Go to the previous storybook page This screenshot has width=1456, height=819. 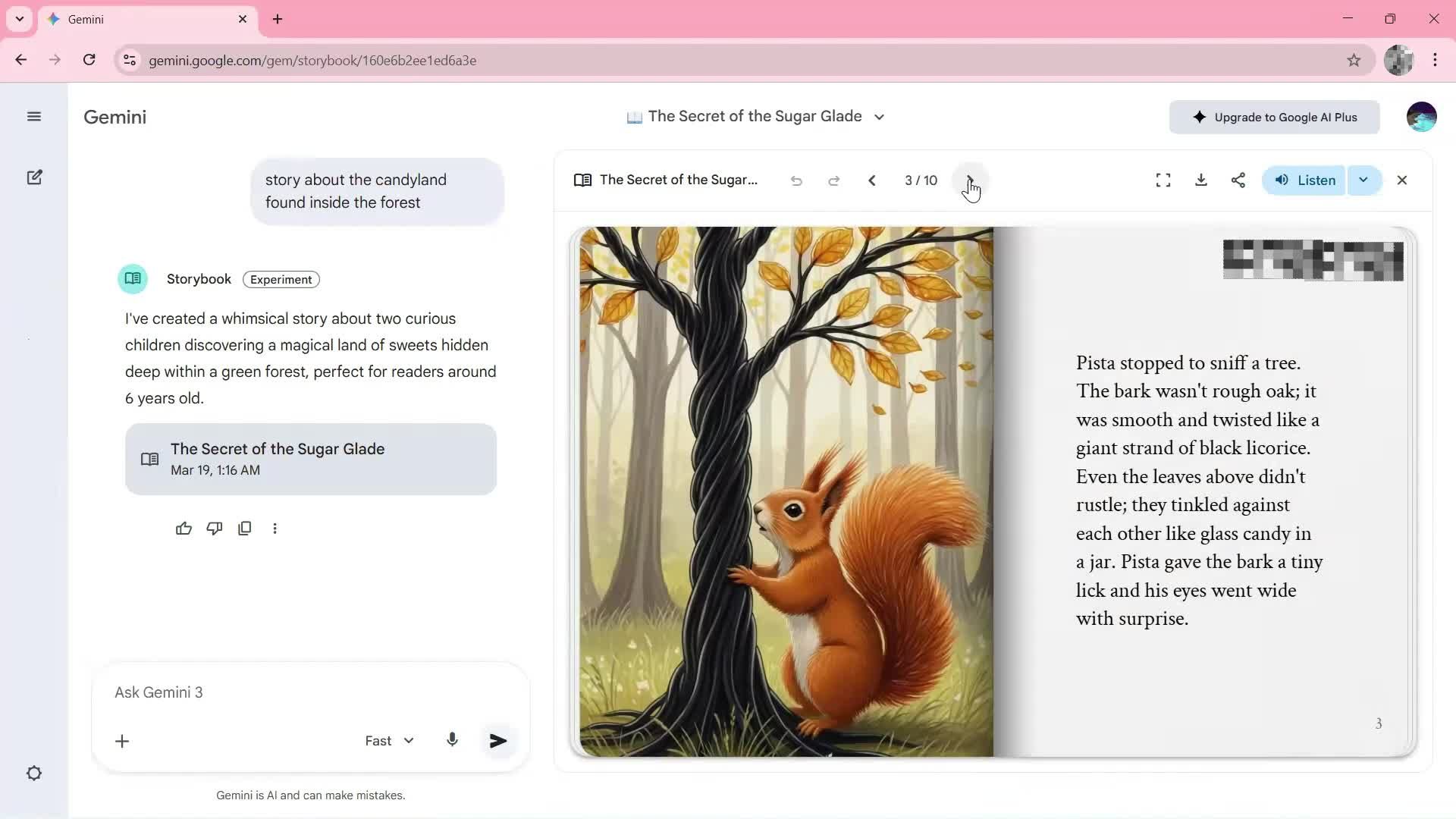pyautogui.click(x=871, y=180)
